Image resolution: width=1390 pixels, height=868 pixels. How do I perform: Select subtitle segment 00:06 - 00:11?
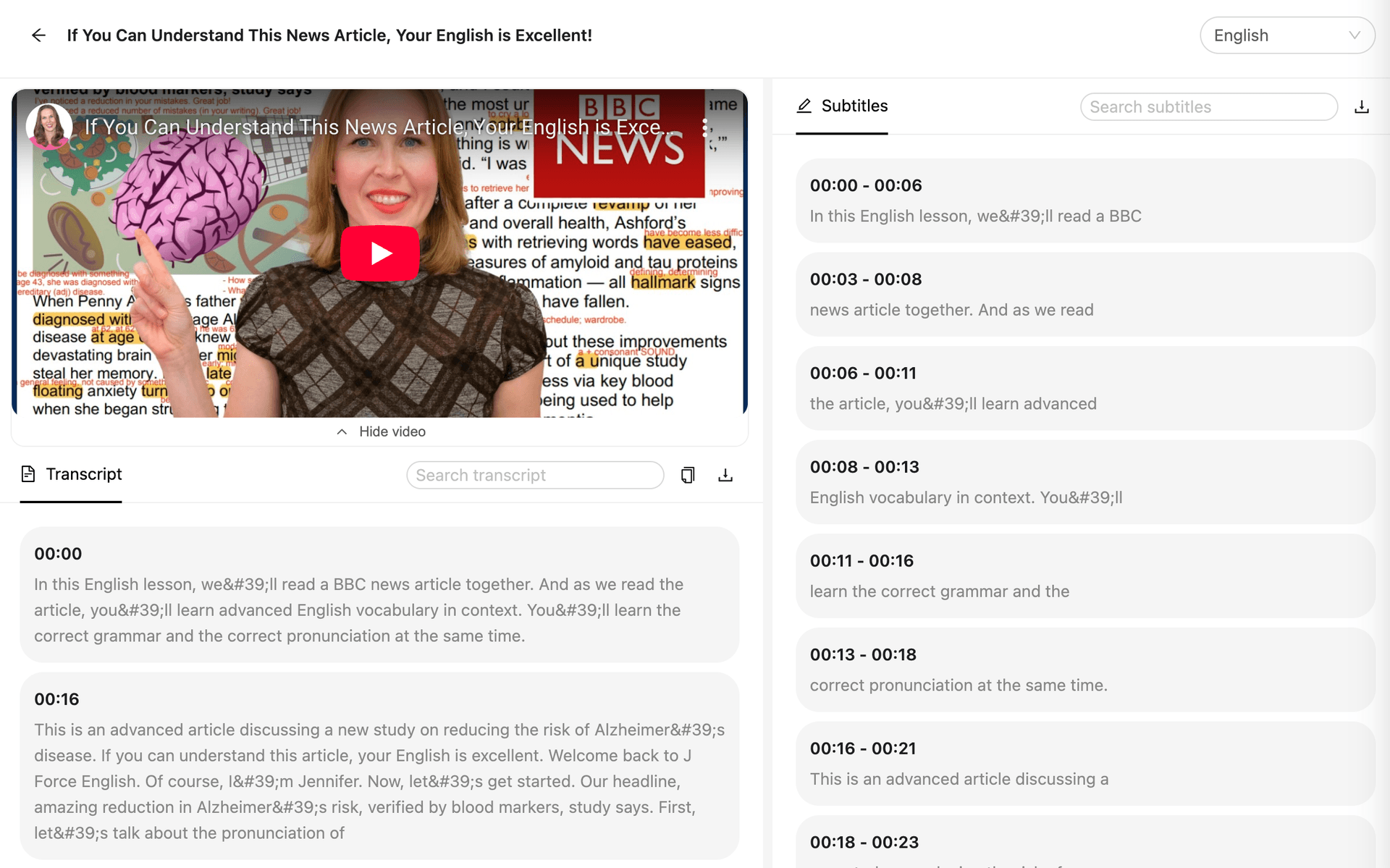[1085, 388]
